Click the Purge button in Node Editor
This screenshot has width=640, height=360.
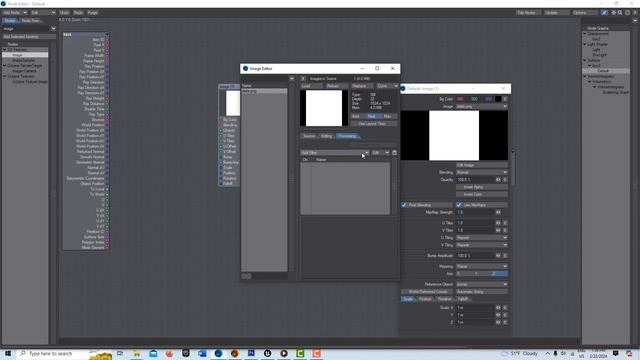point(93,13)
